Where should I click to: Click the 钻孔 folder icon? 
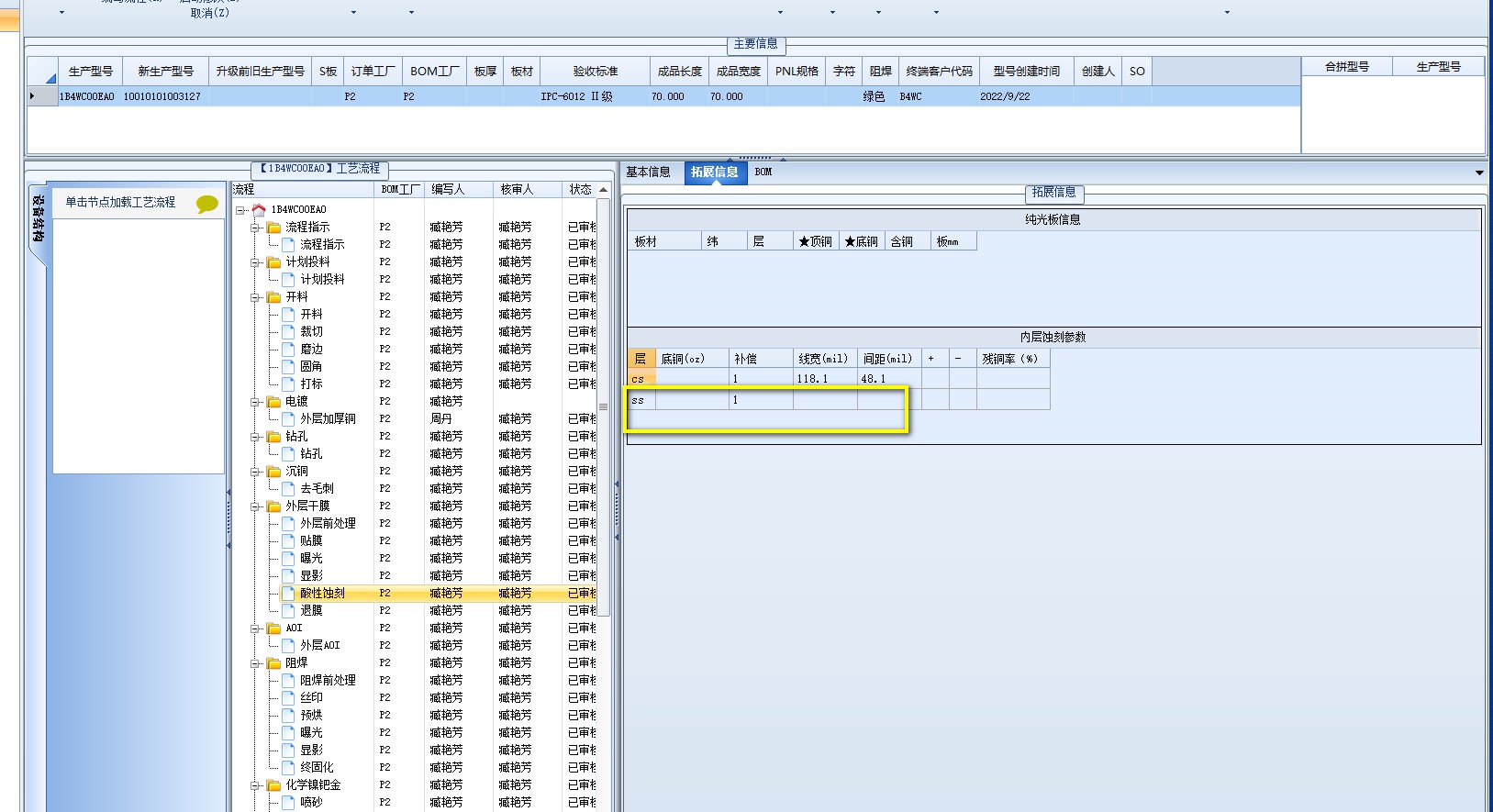tap(273, 437)
